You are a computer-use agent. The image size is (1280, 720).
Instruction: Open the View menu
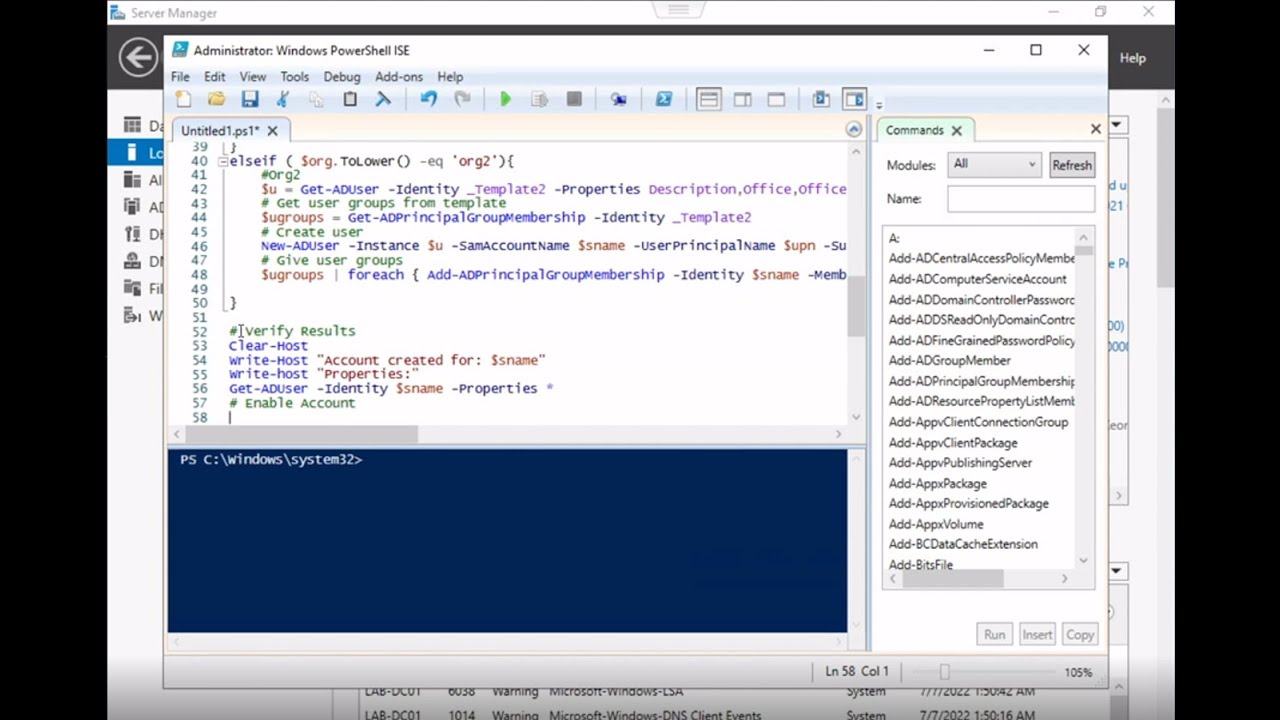tap(253, 76)
